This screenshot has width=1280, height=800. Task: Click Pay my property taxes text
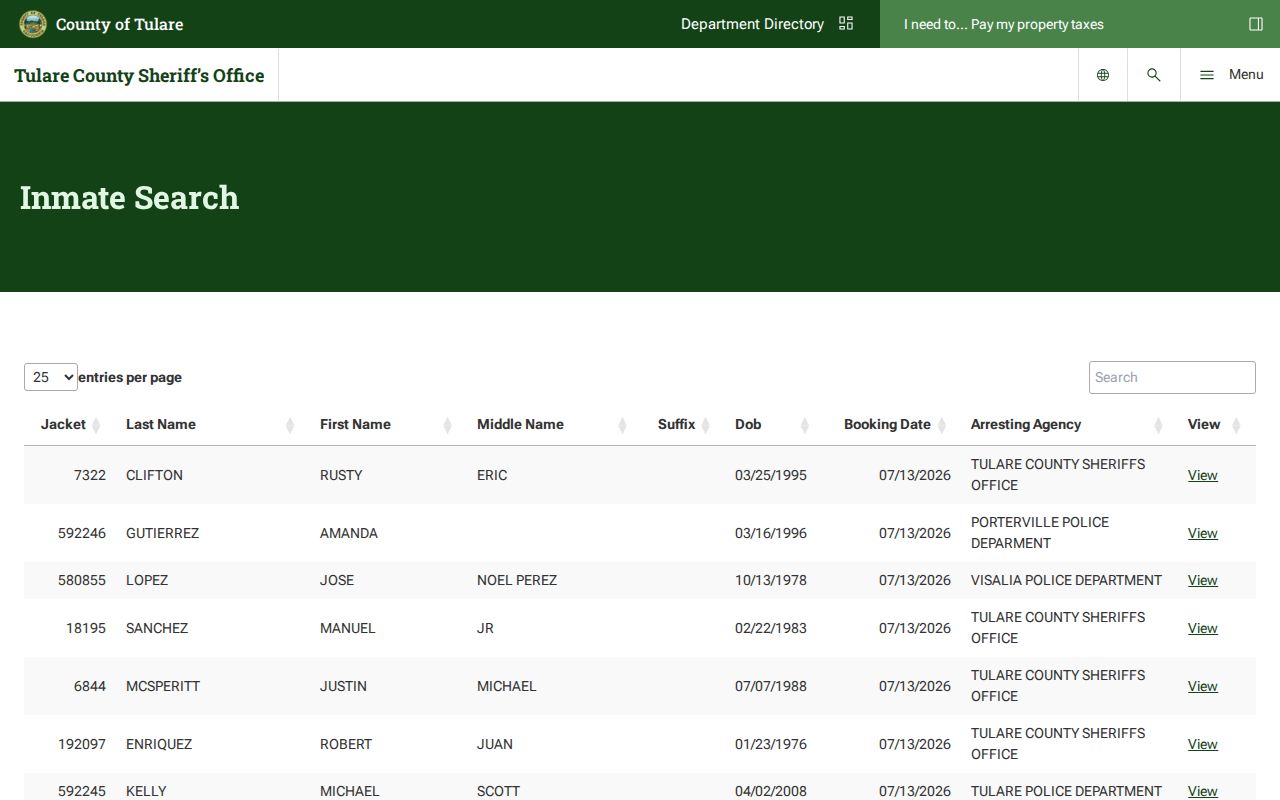[x=1037, y=24]
